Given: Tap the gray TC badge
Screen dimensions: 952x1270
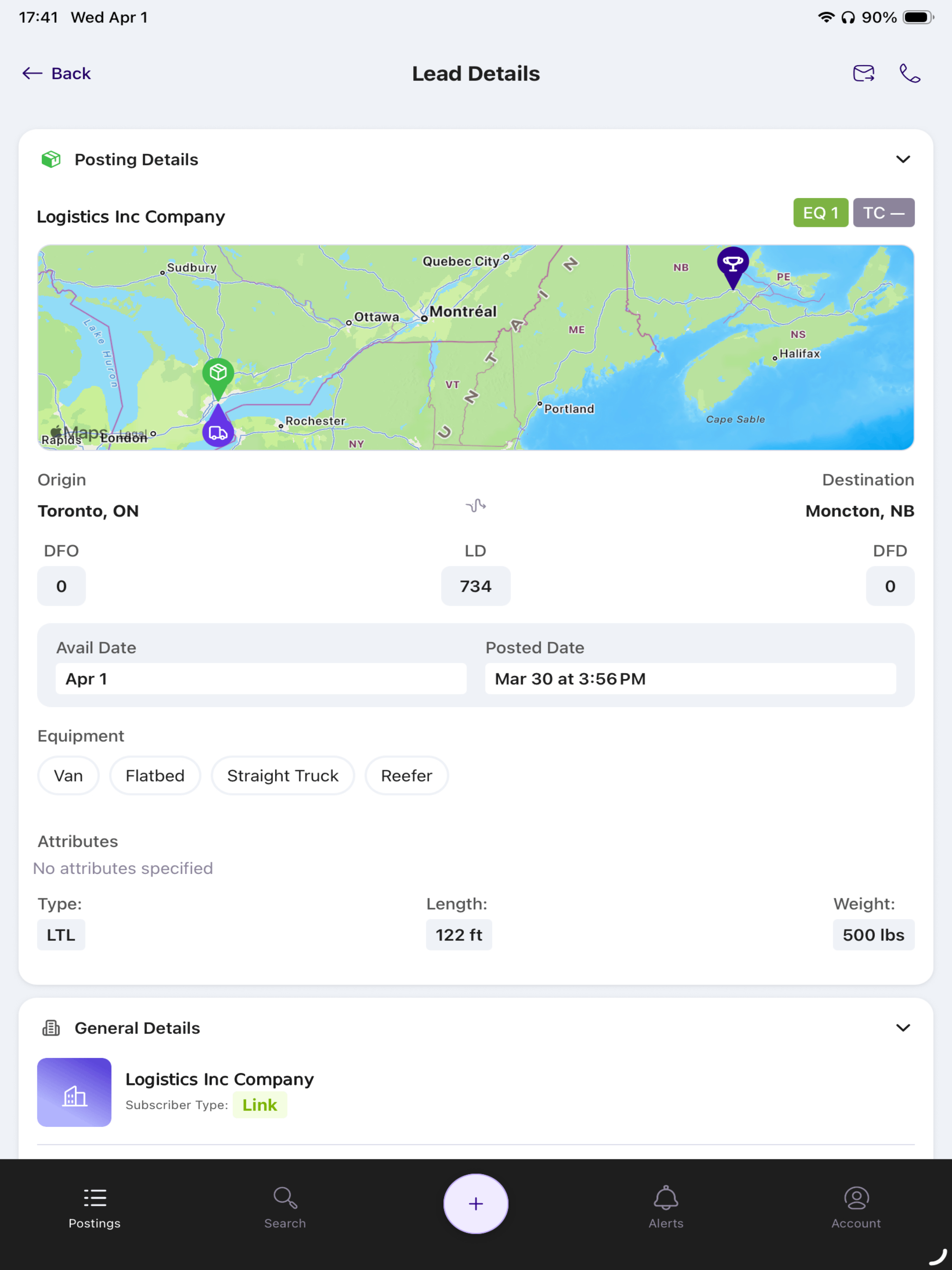Looking at the screenshot, I should click(884, 213).
